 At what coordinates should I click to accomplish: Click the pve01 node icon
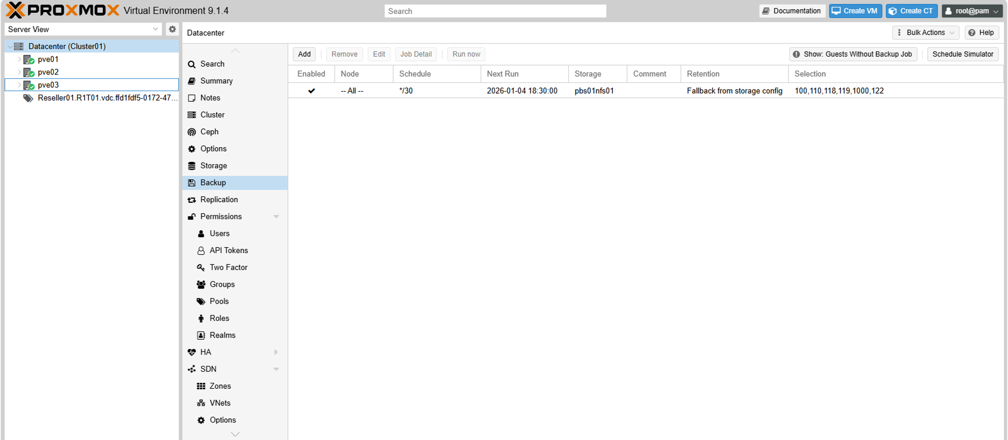[x=29, y=59]
